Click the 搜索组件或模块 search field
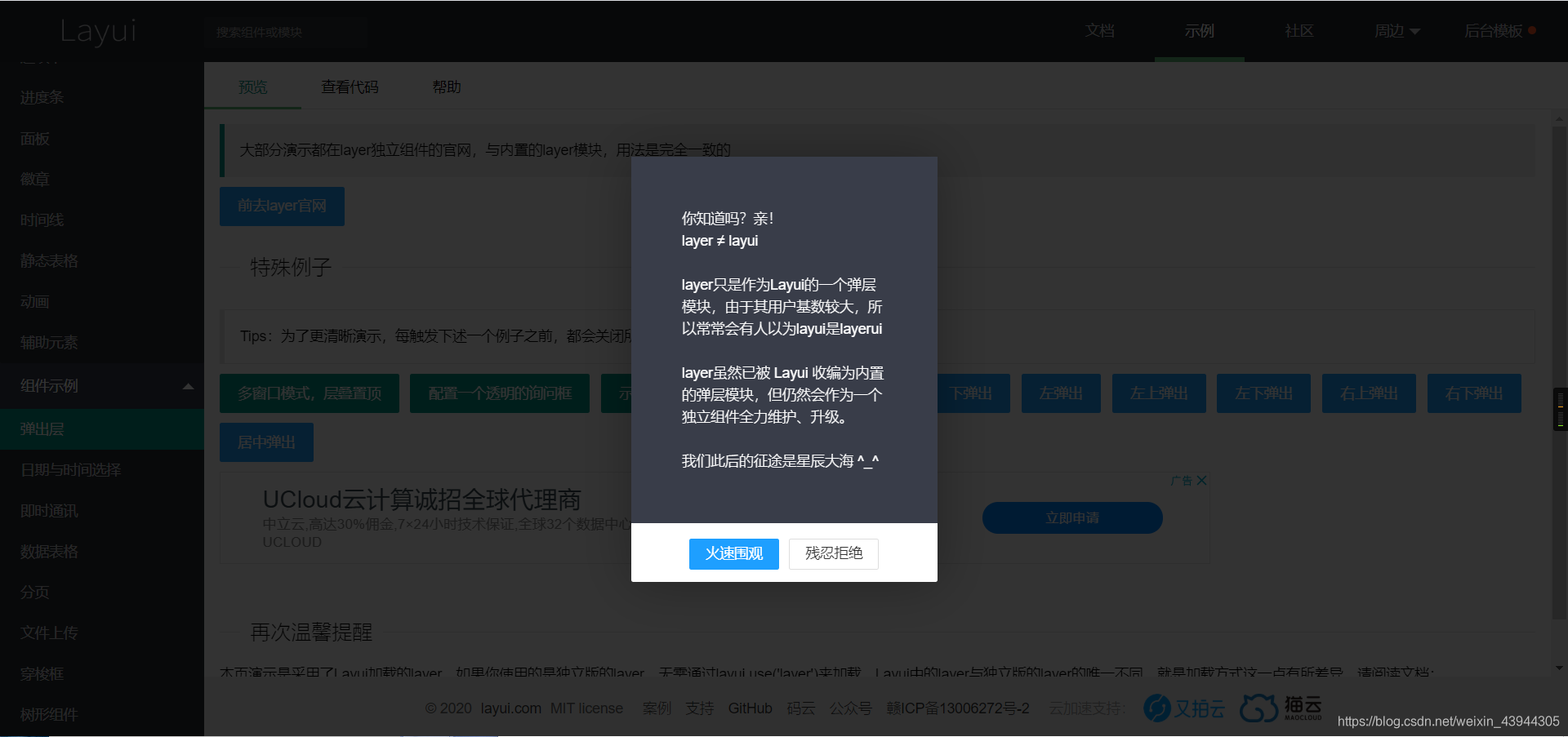 click(x=286, y=32)
